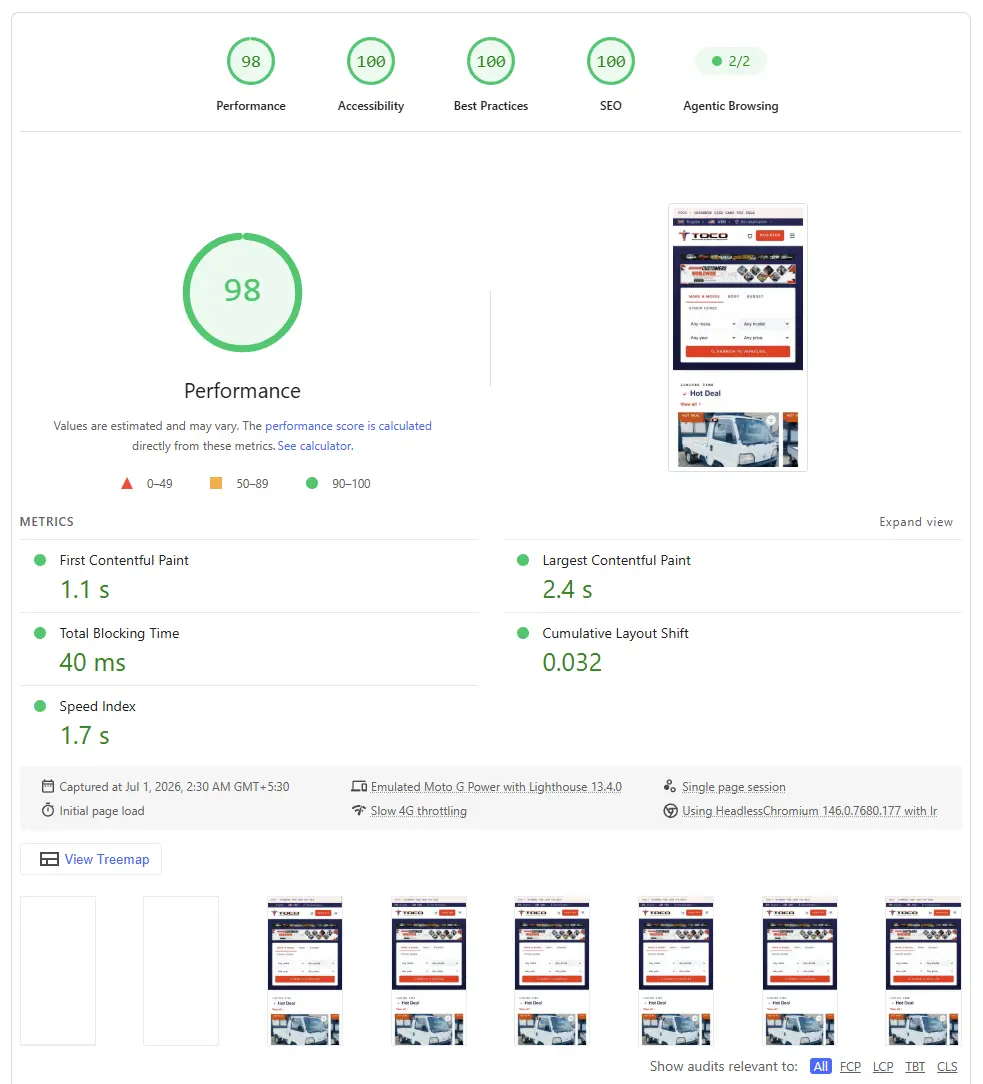The image size is (983, 1084).
Task: Click the 0.032 Cumulative Layout Shift value
Action: [x=572, y=662]
